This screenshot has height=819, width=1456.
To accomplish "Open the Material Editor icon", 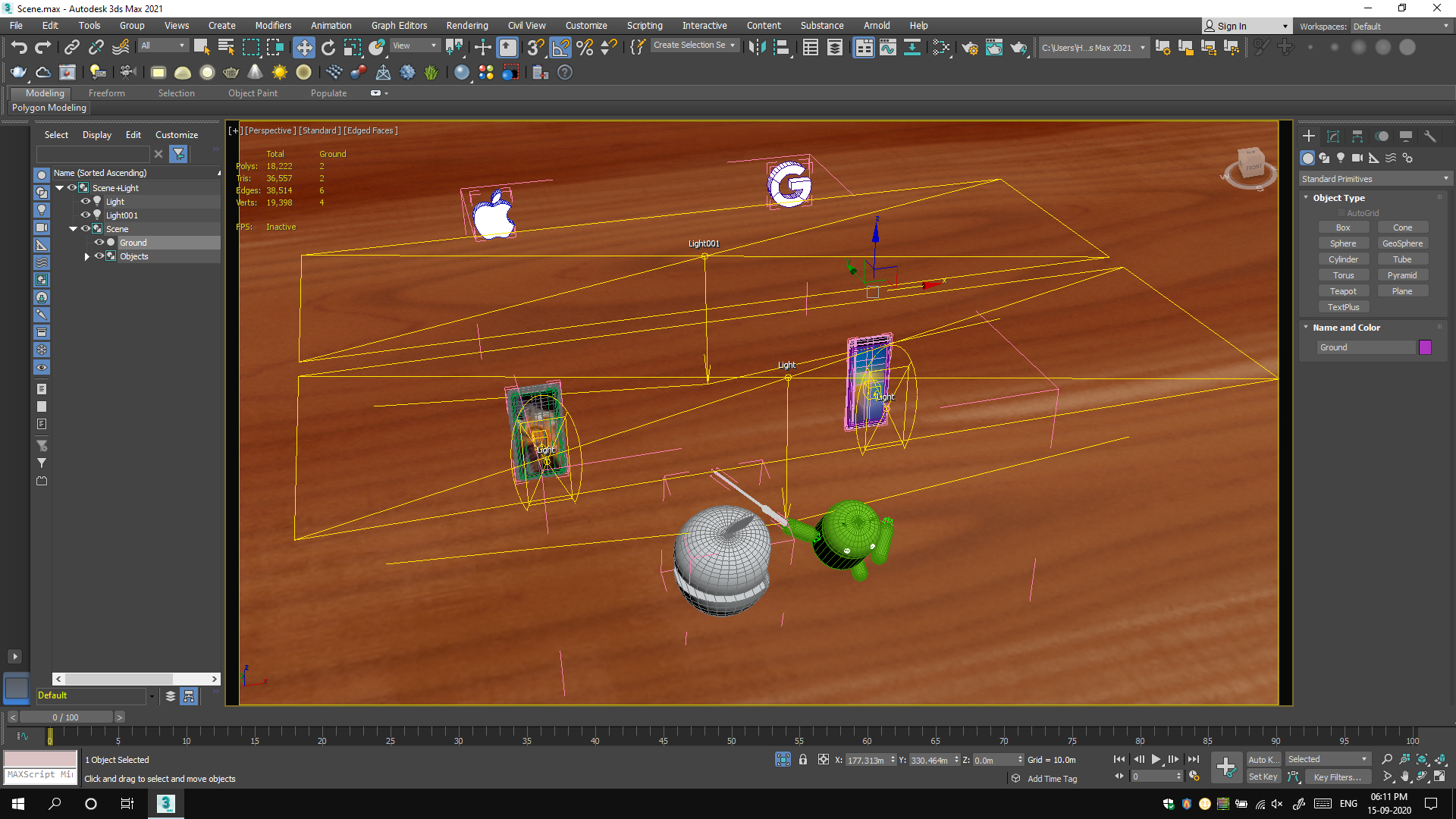I will tap(941, 48).
